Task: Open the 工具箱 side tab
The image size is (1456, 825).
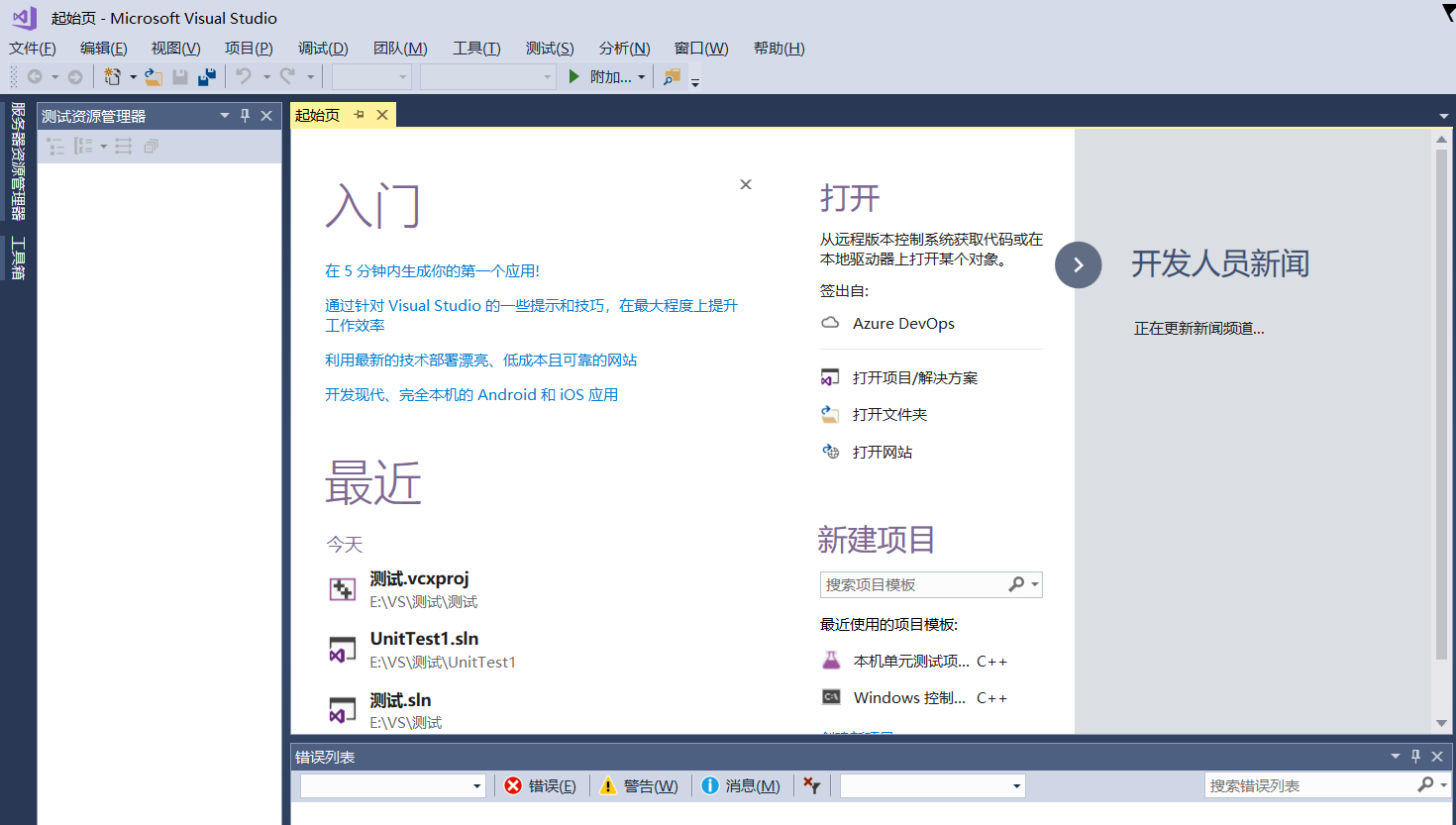Action: tap(18, 258)
